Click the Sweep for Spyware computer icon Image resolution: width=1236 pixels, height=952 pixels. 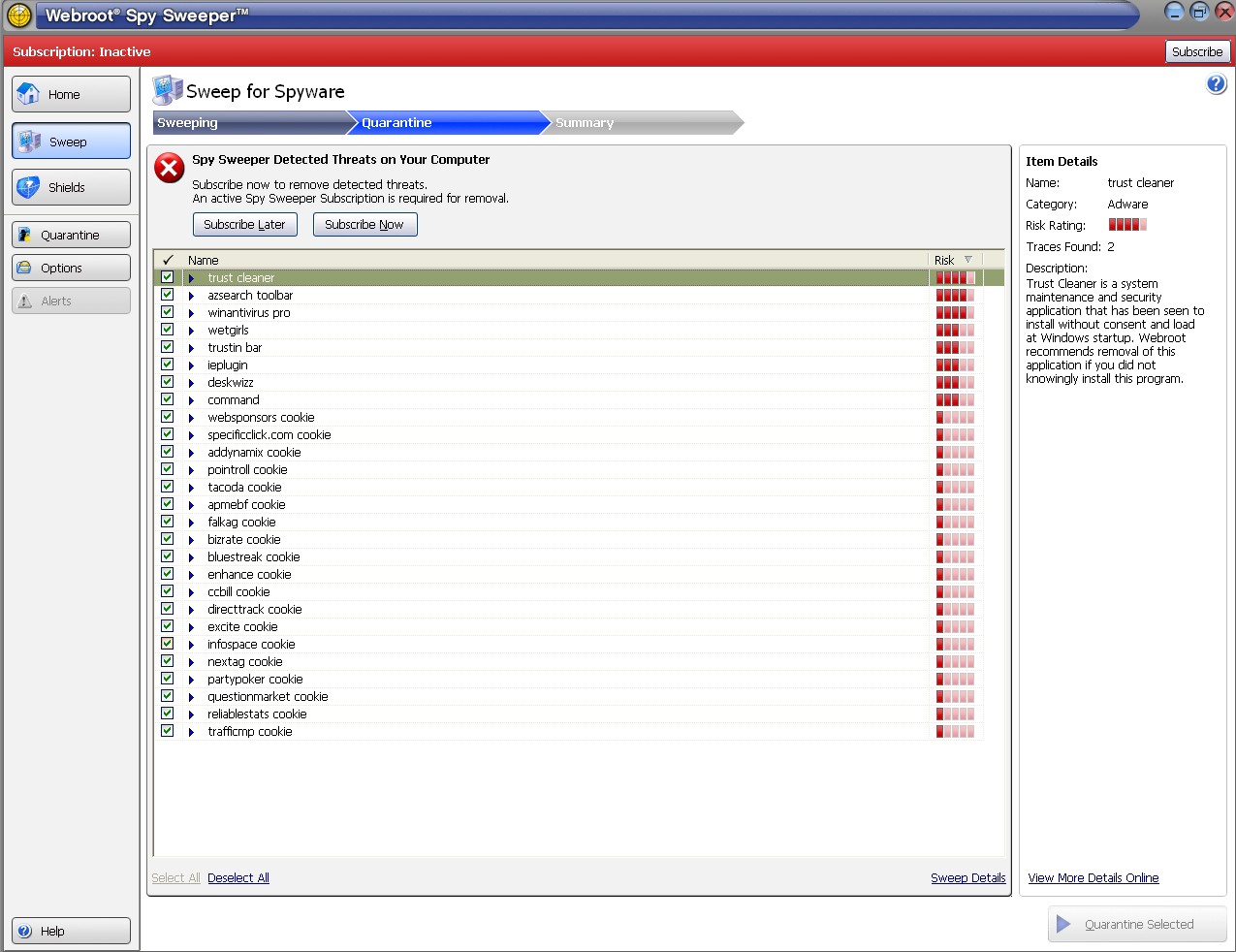[x=167, y=90]
